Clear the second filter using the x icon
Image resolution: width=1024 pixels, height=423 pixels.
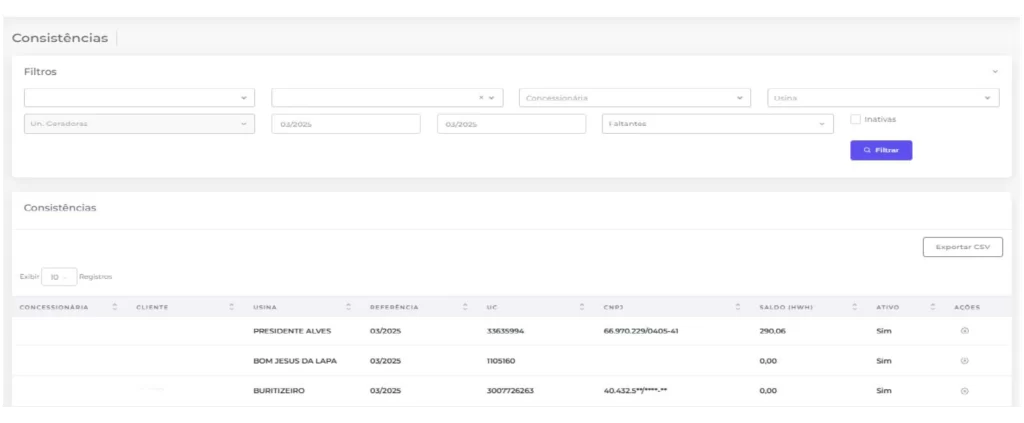point(481,98)
